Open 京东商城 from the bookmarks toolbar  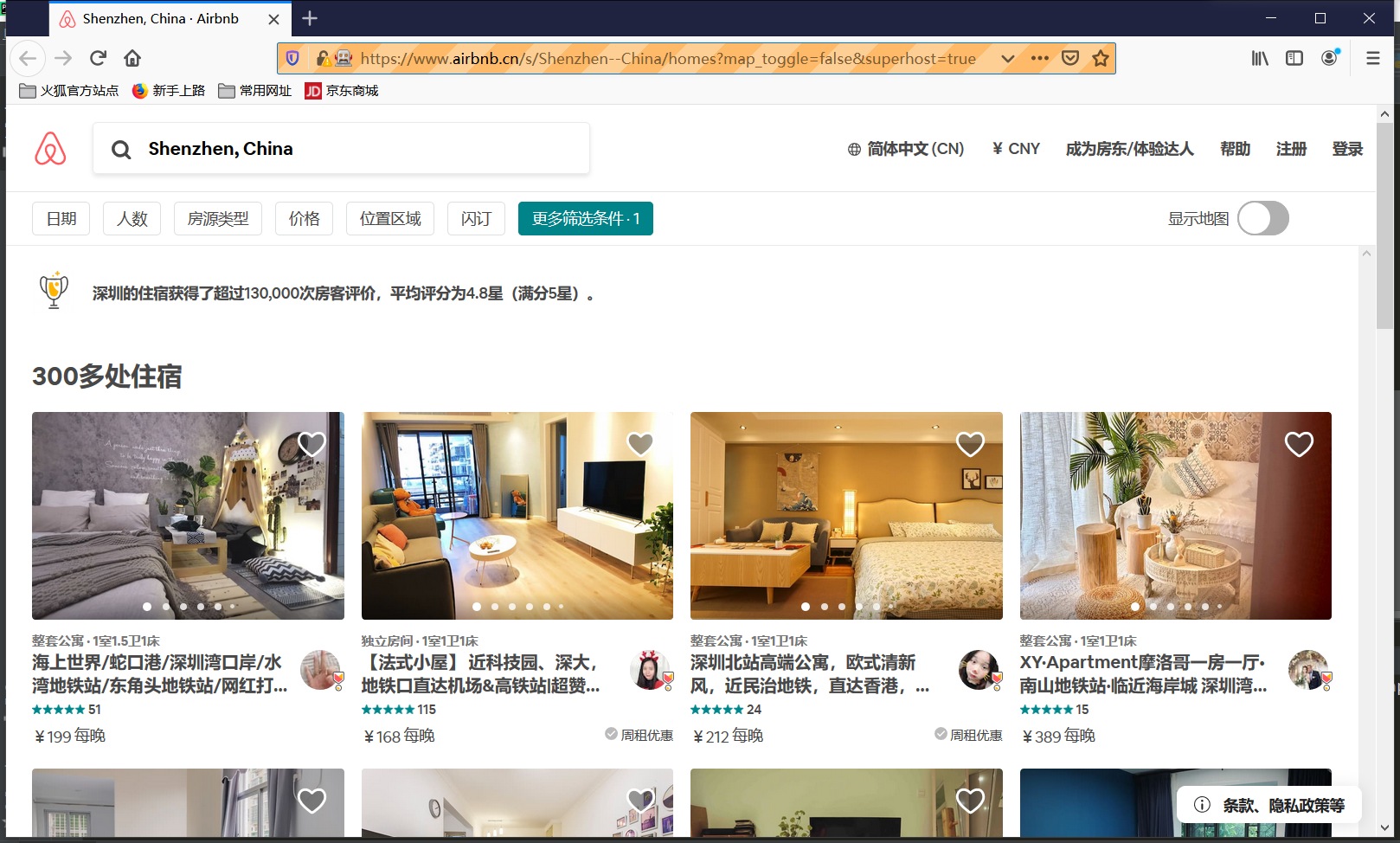pyautogui.click(x=340, y=90)
